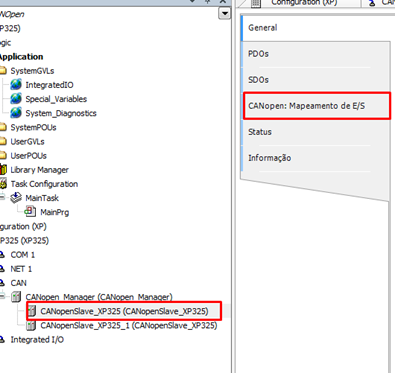The height and width of the screenshot is (373, 395).
Task: Open the SDOs tab
Action: pyautogui.click(x=316, y=80)
